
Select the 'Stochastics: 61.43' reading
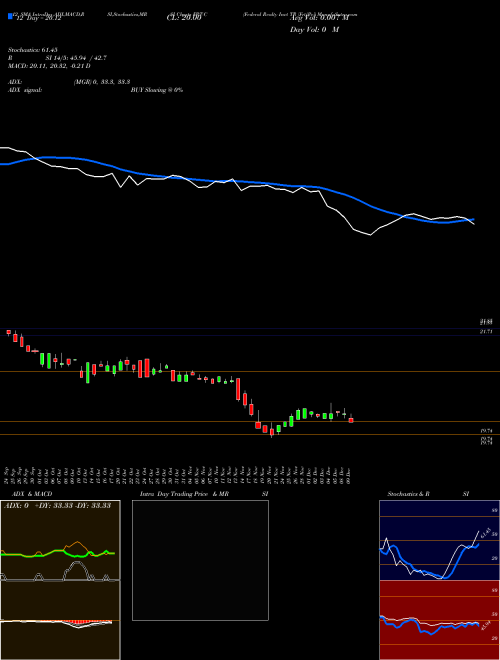click(x=33, y=50)
